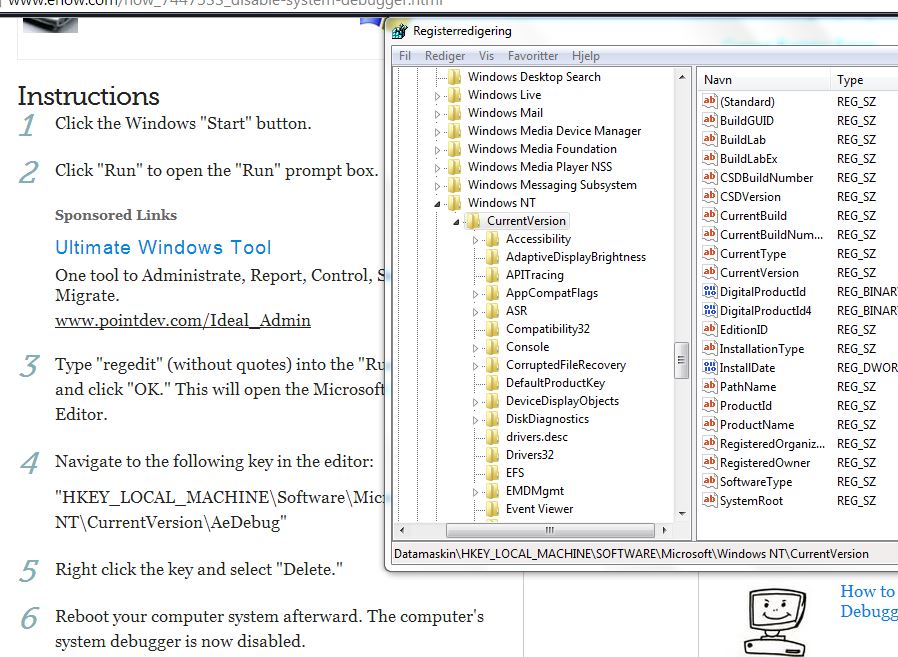Expand the AppCompatFlags key arrow
Viewport: 898px width, 657px height.
tap(475, 293)
